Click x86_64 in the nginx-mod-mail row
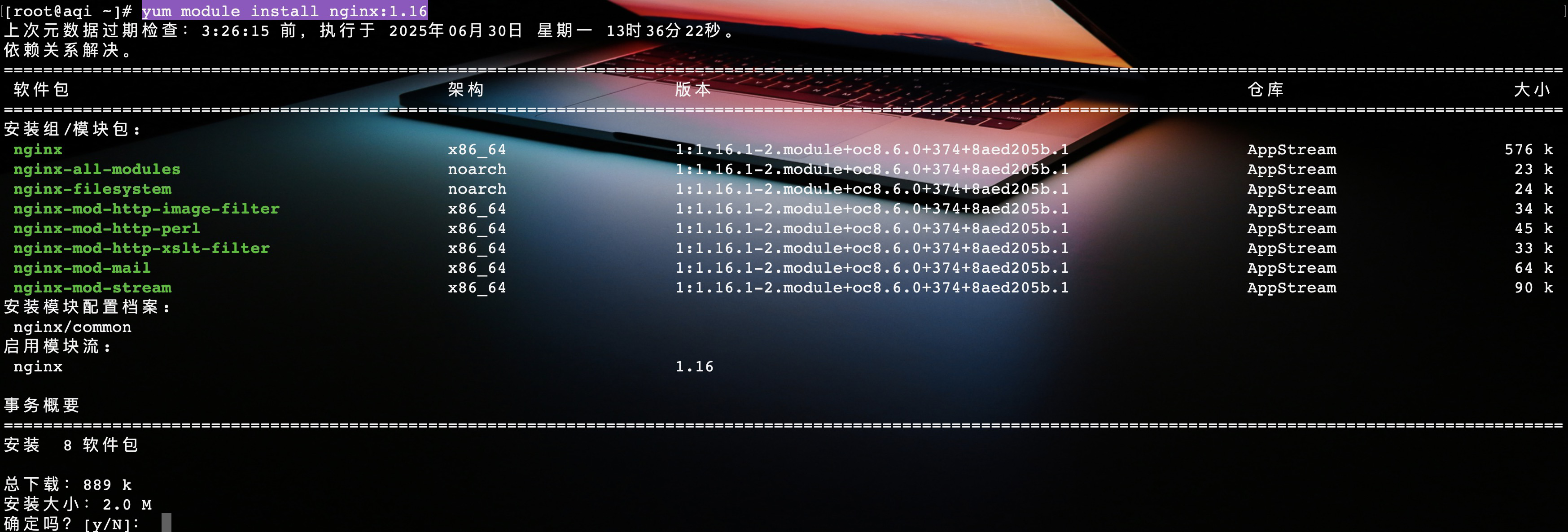 [x=477, y=268]
